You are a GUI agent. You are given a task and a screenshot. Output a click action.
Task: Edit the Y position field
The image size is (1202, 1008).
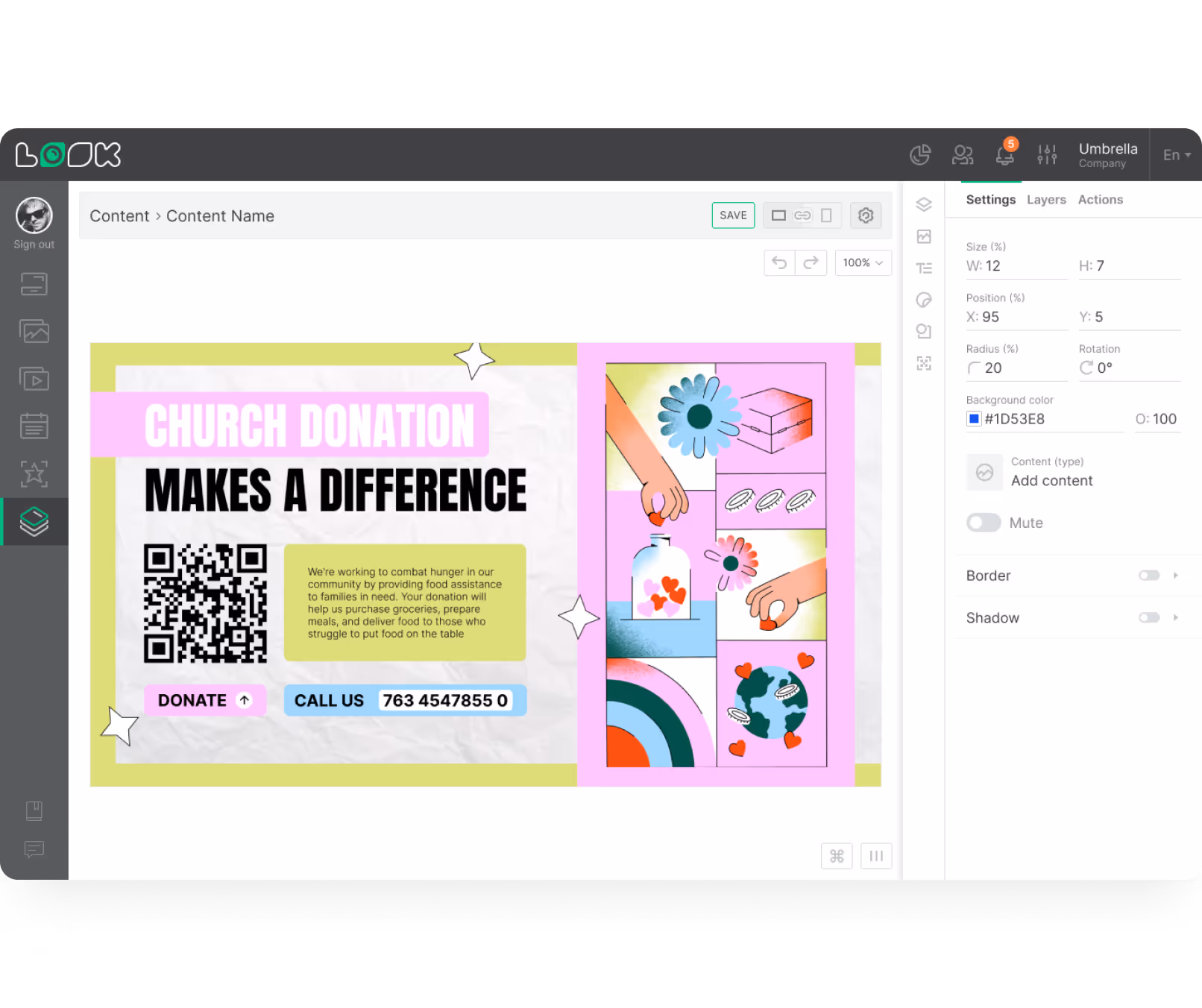tap(1130, 317)
